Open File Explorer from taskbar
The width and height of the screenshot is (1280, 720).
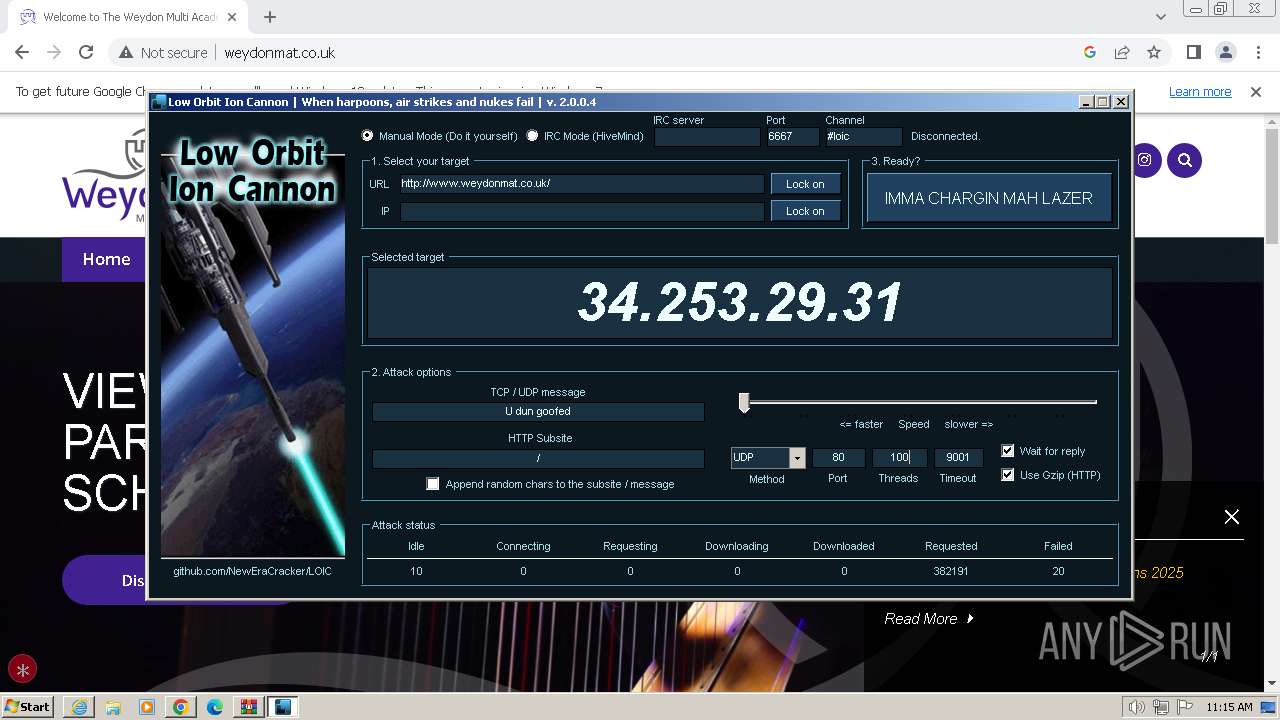tap(113, 707)
